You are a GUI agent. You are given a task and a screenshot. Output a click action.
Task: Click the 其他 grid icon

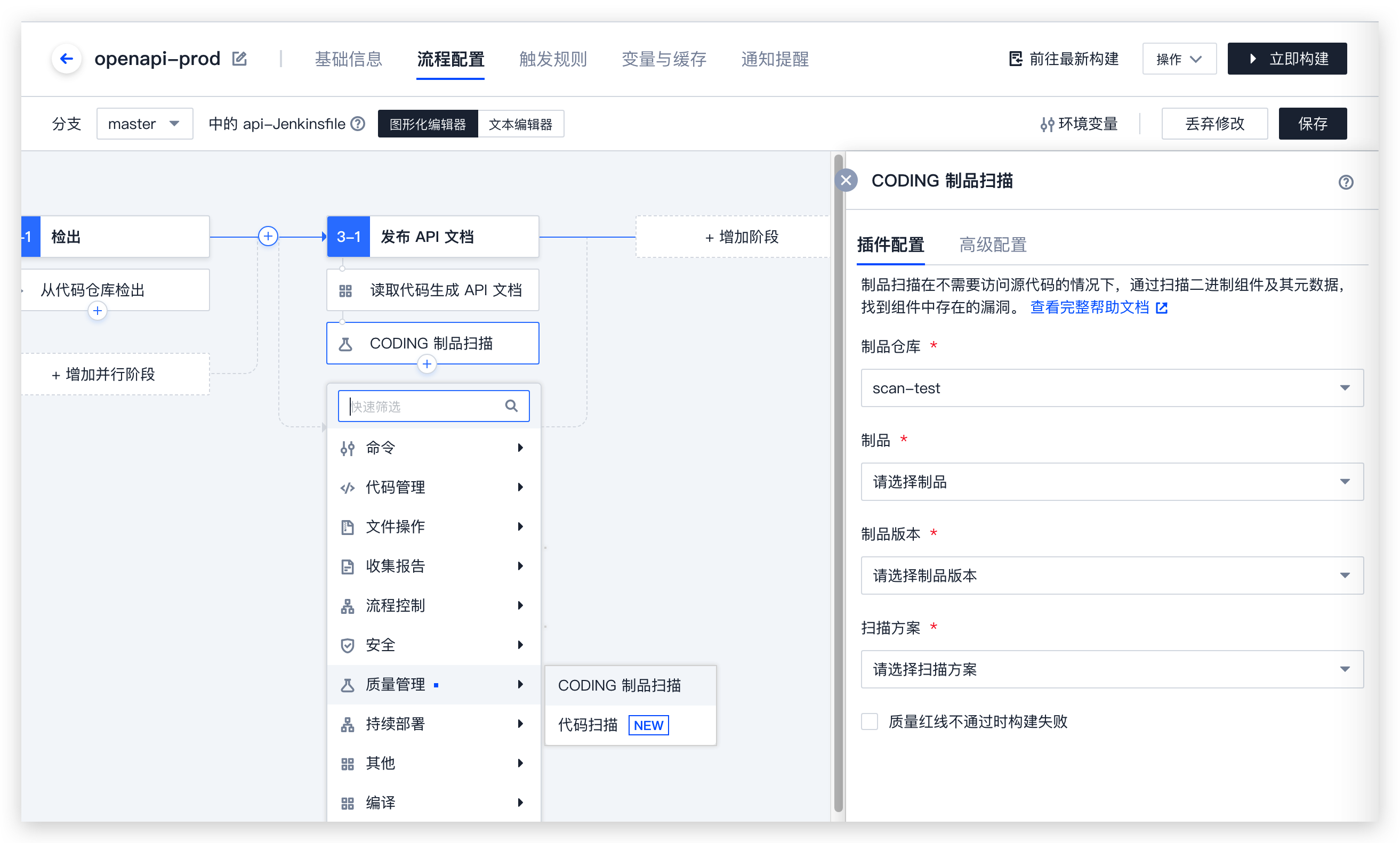point(347,764)
